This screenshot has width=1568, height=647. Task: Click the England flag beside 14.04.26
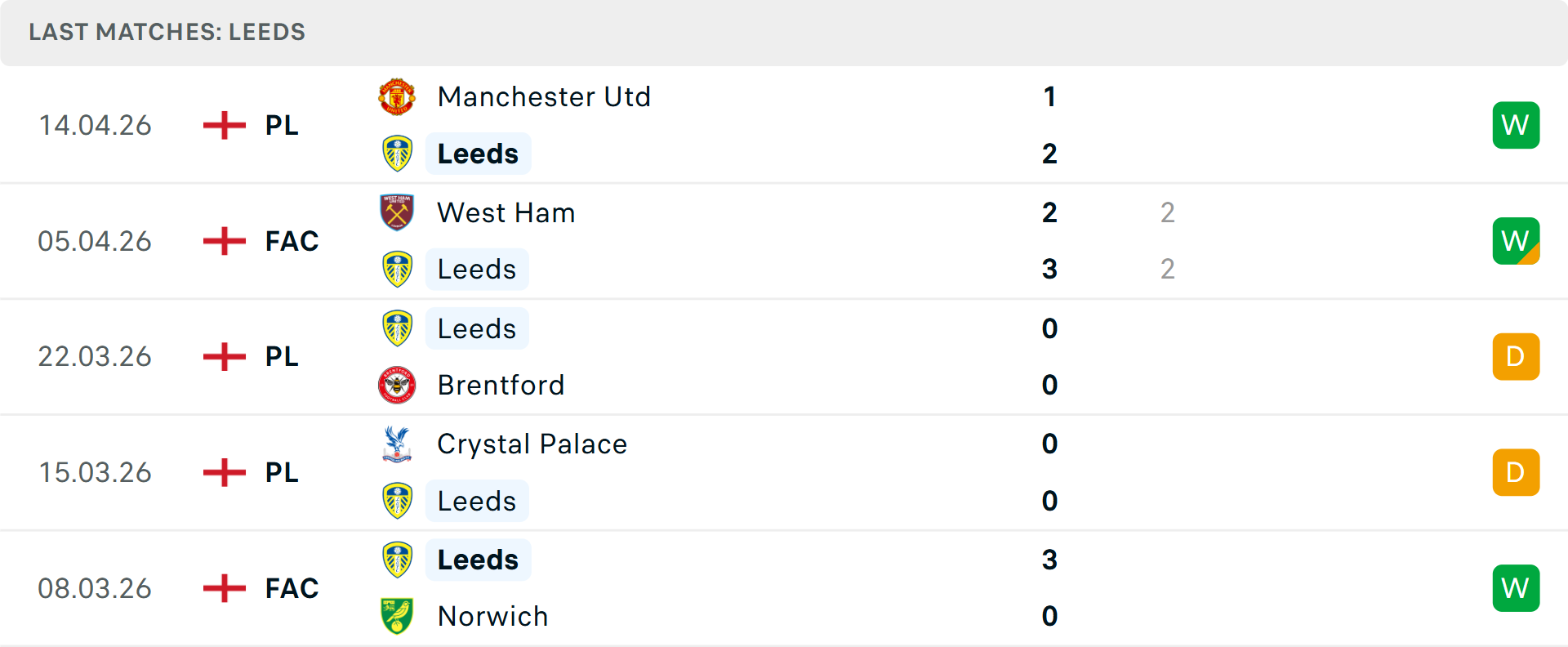coord(225,125)
